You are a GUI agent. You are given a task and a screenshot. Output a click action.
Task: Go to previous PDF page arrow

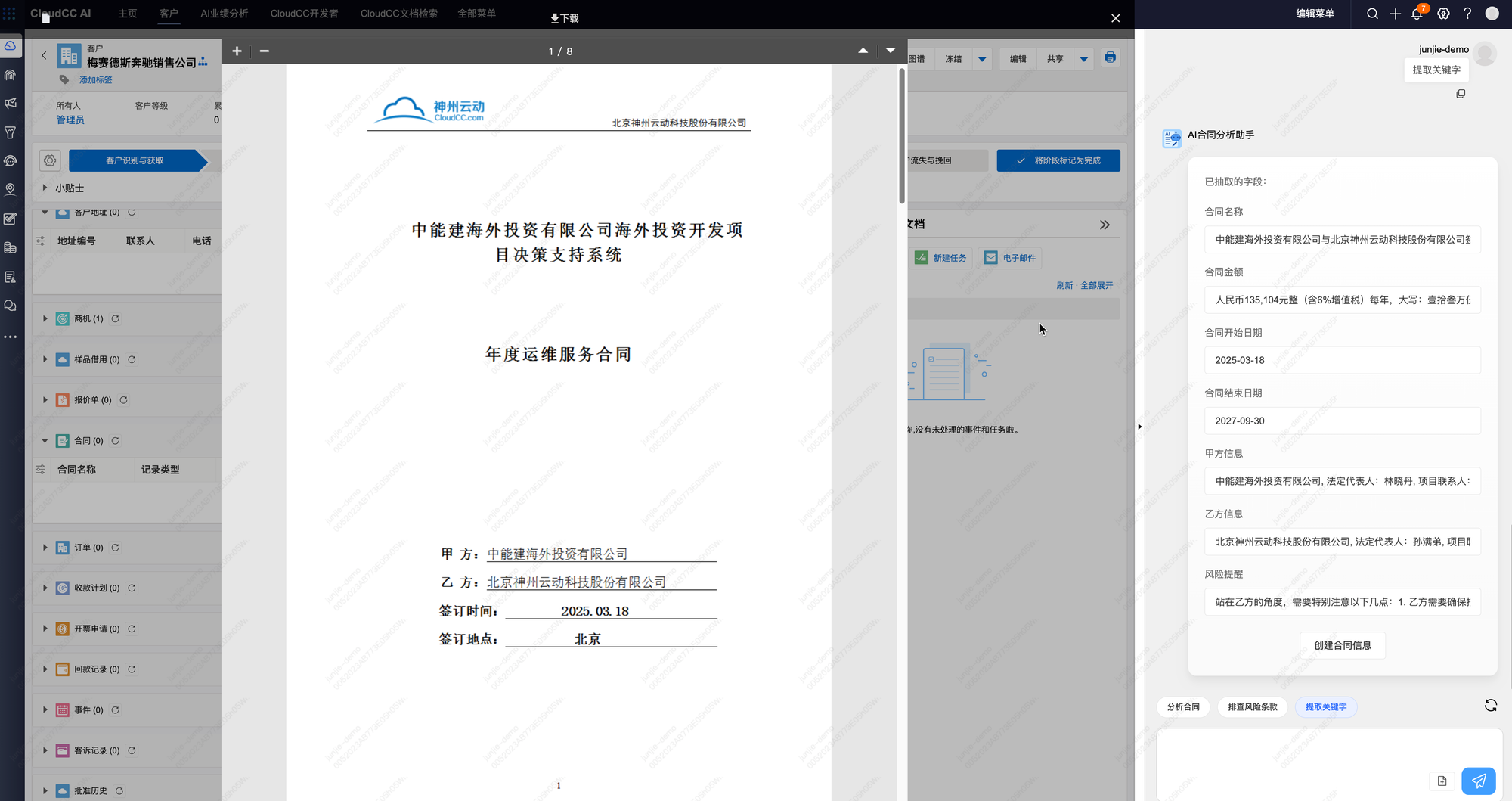tap(863, 51)
